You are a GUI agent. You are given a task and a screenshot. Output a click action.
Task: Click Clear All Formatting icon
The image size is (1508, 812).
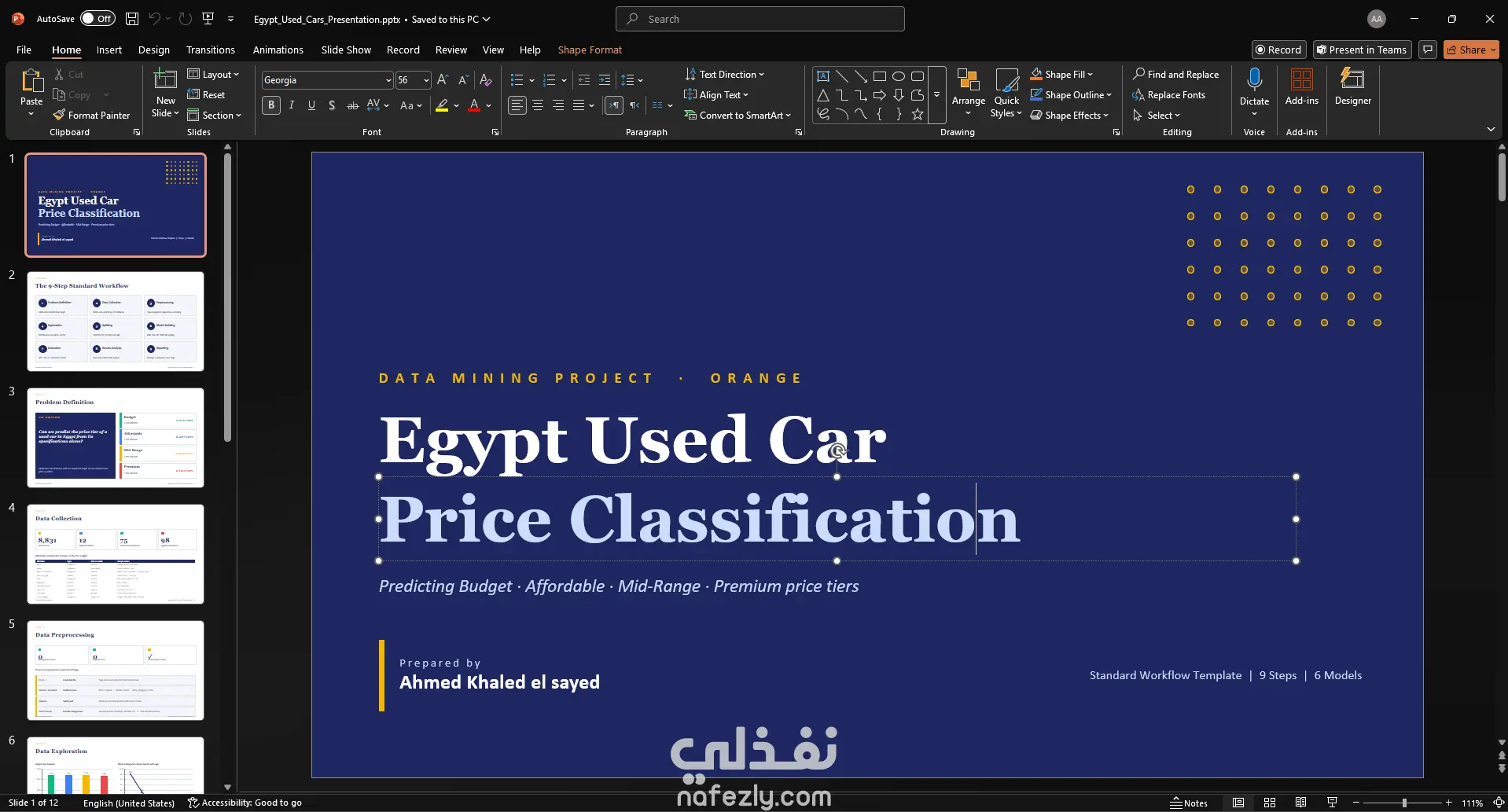tap(486, 80)
